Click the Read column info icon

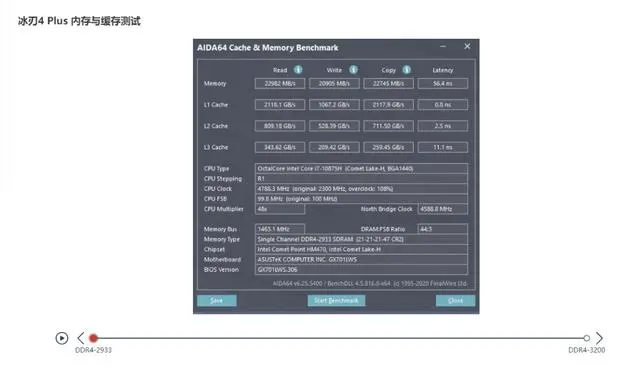[298, 70]
